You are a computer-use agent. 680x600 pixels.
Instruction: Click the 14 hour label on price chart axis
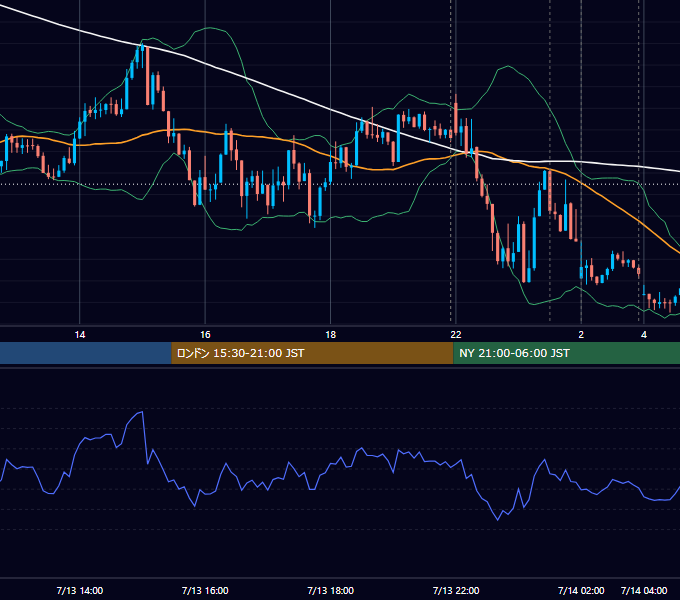[80, 335]
